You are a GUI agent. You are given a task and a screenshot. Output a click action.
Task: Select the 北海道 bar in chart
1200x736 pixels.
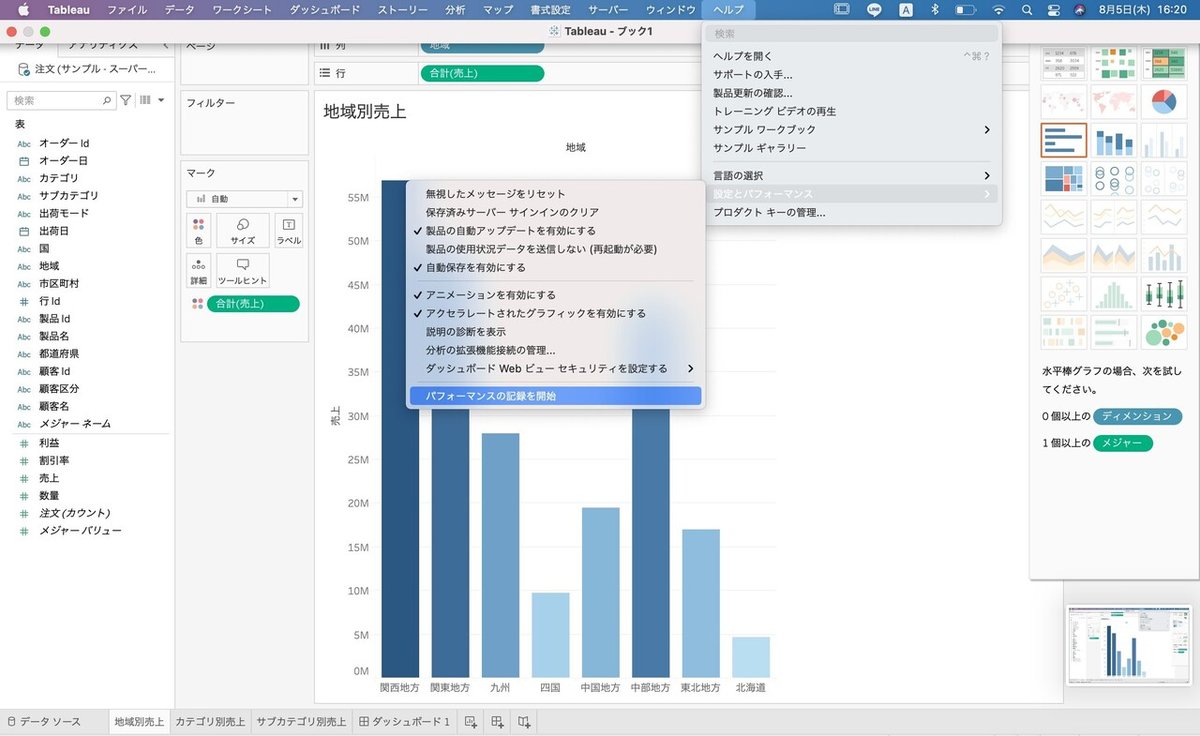coord(751,657)
